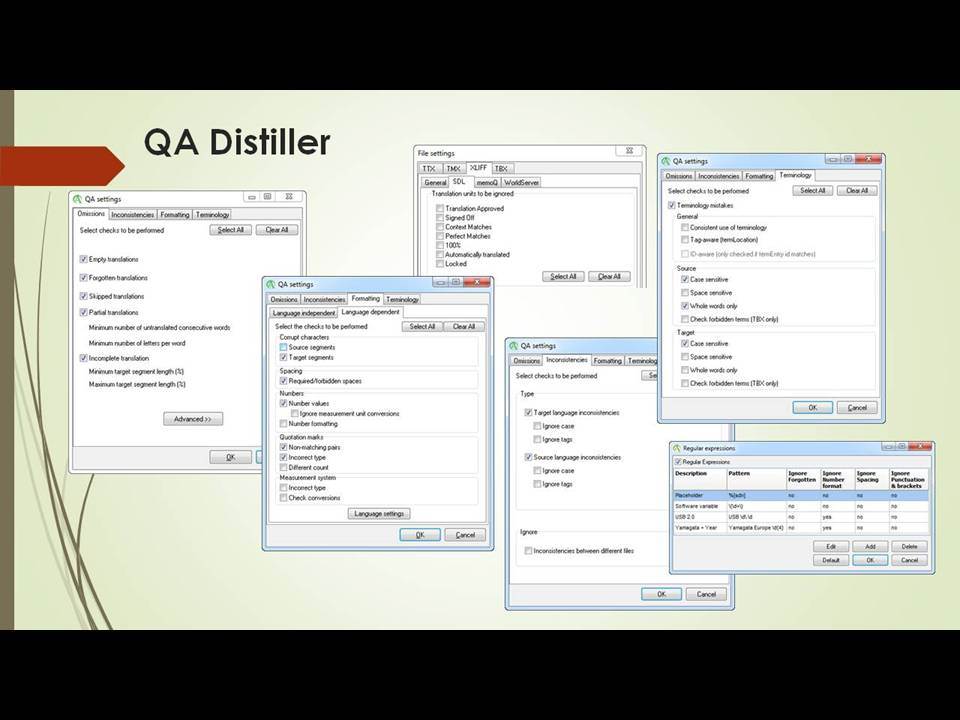Enable Inconsistencies between different files
This screenshot has width=960, height=720.
tap(528, 551)
